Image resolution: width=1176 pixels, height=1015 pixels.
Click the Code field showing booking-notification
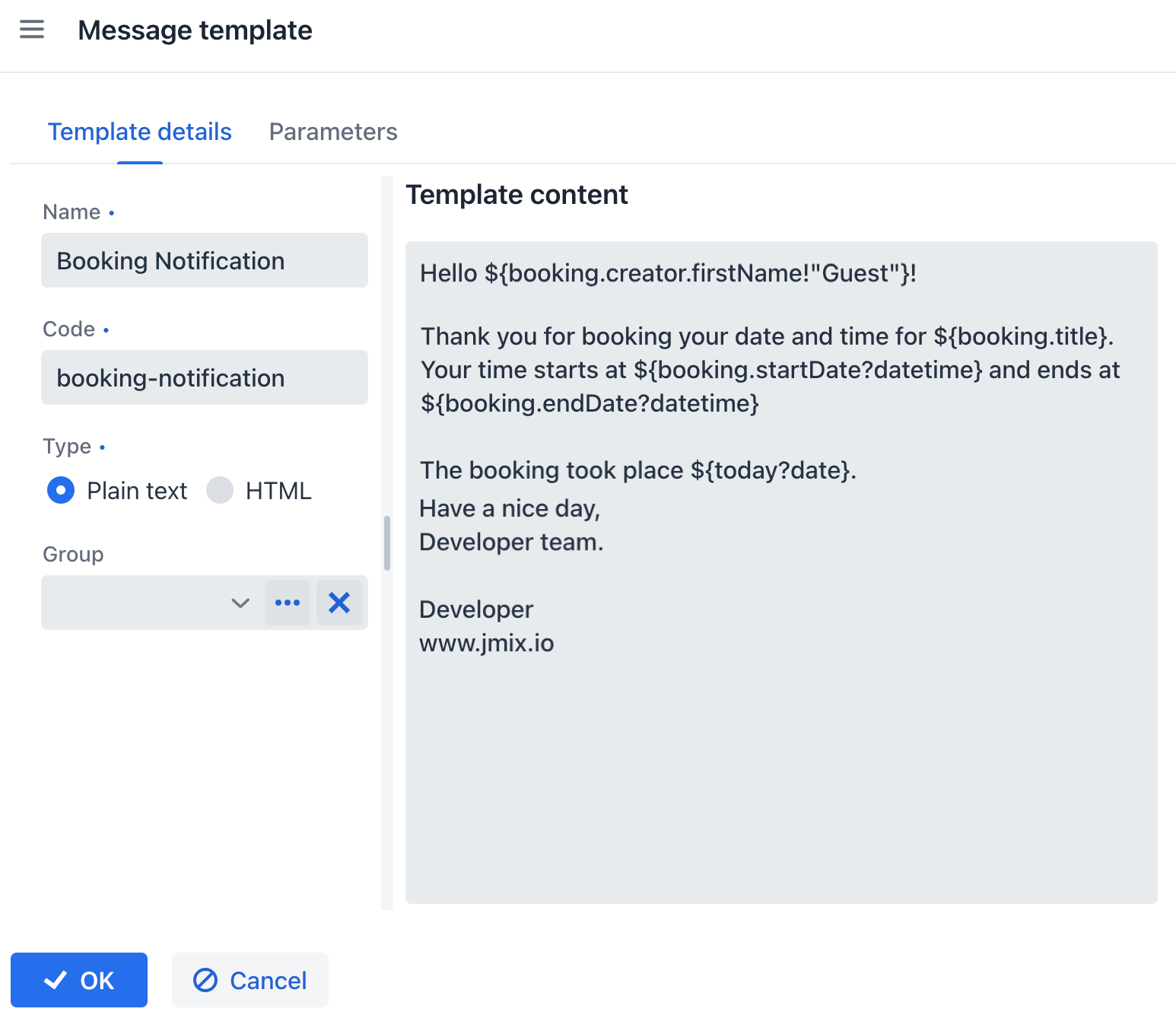point(204,377)
